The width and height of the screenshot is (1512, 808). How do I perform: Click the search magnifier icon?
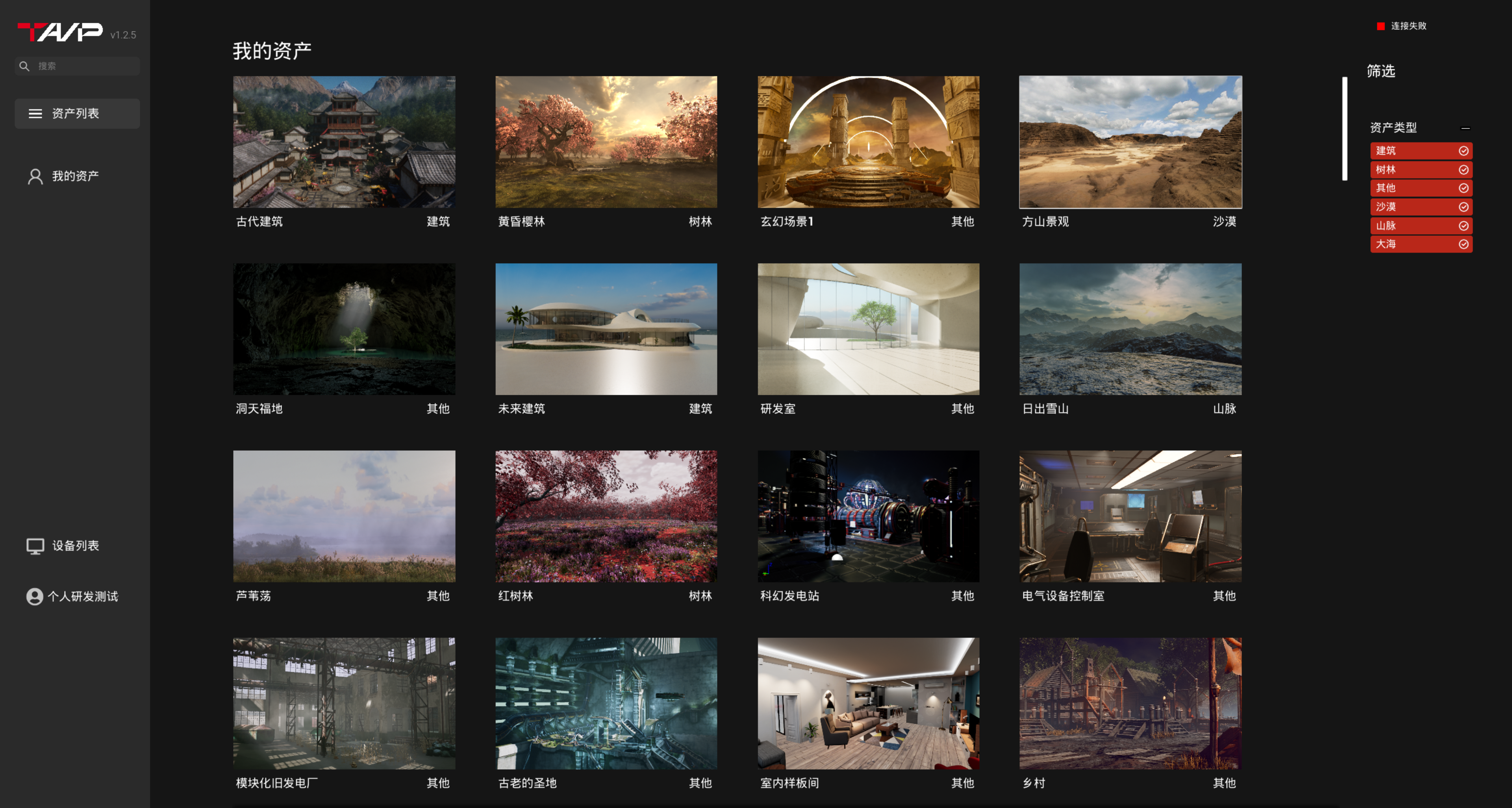click(x=24, y=66)
